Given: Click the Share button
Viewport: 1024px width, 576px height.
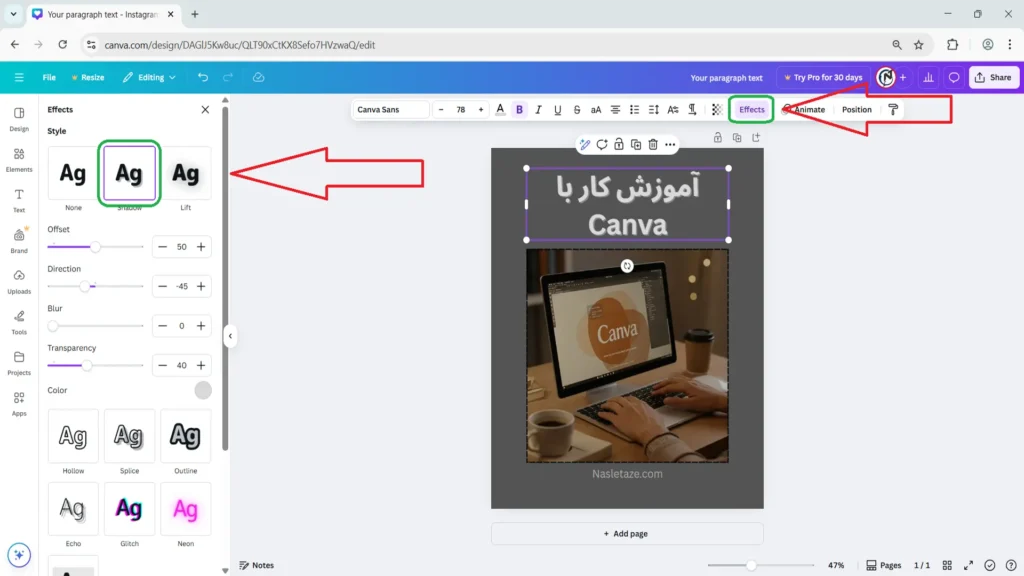Looking at the screenshot, I should click(993, 77).
